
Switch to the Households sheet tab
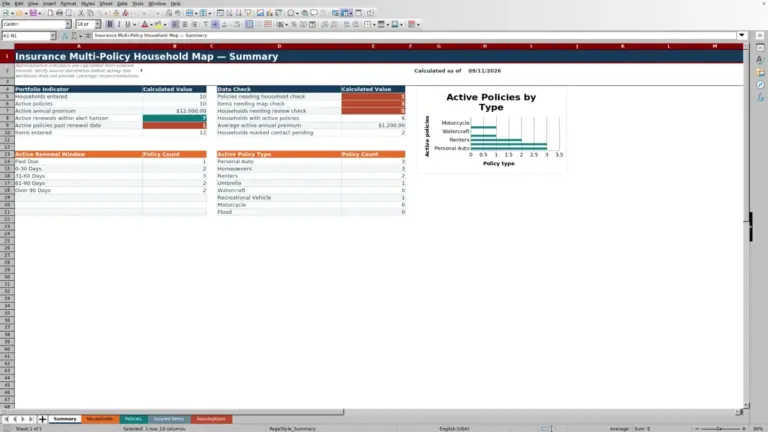[x=100, y=419]
